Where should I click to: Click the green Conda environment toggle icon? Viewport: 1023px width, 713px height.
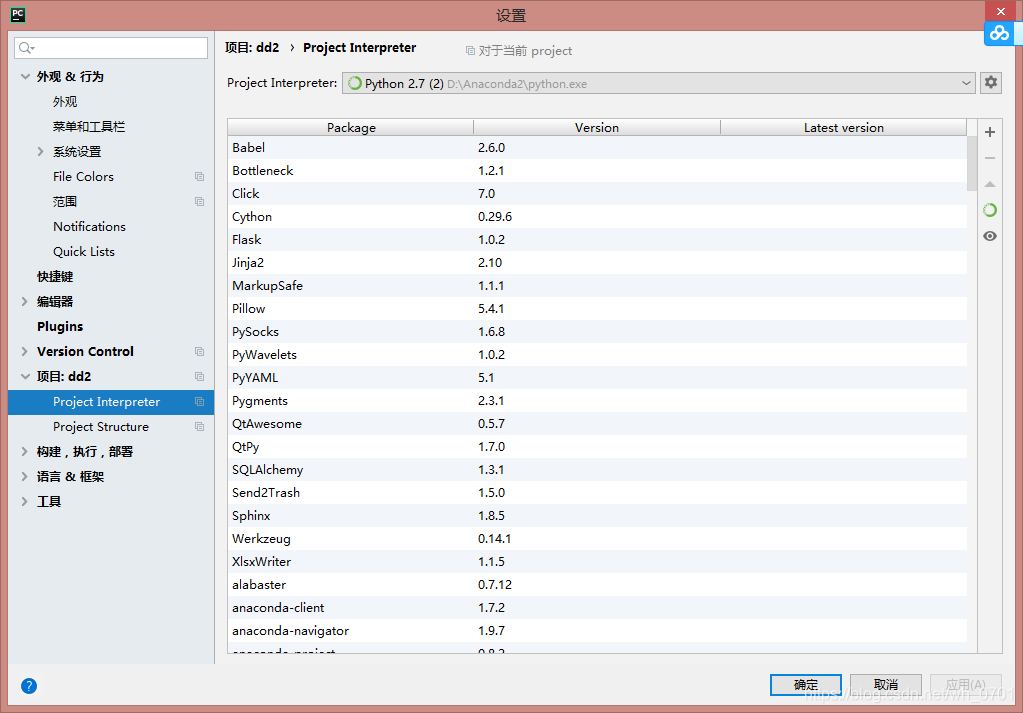[x=990, y=210]
